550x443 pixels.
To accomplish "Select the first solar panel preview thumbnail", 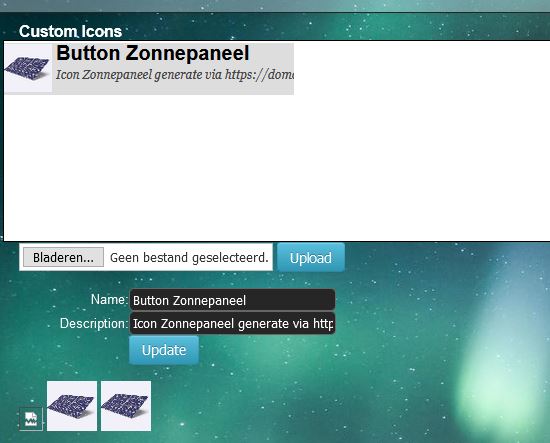I will 72,406.
